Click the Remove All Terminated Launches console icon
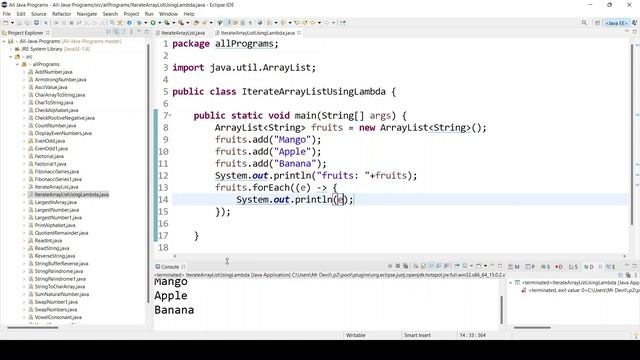Viewport: 640px width, 360px height. click(405, 267)
